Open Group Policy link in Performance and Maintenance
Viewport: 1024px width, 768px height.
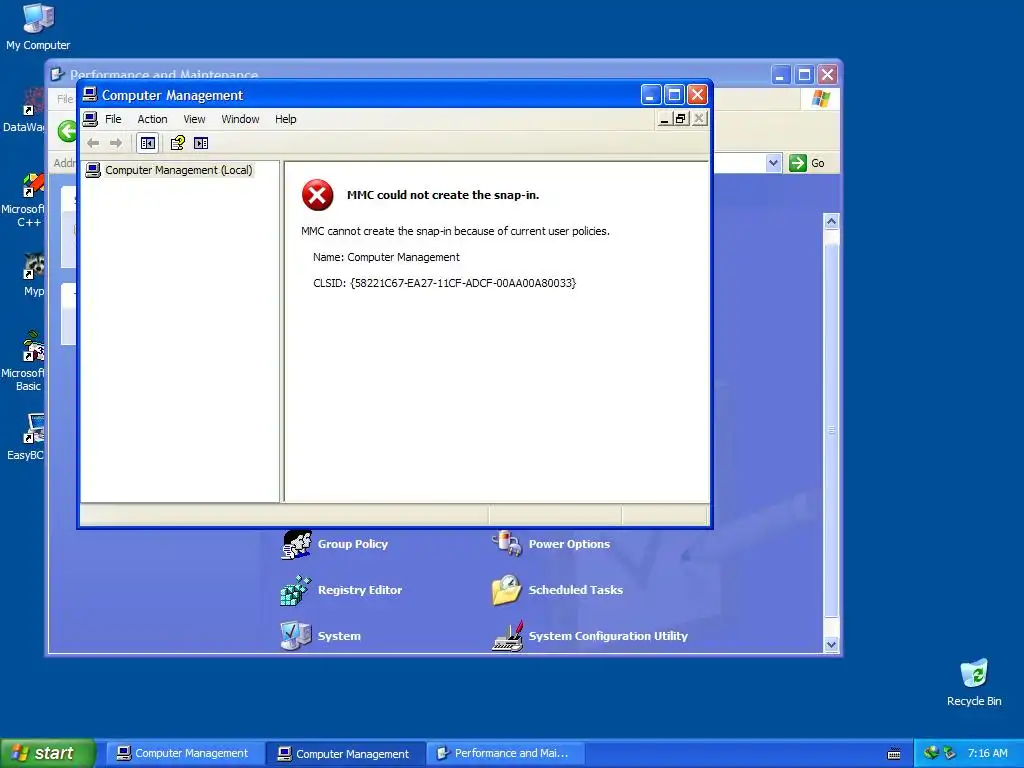point(353,544)
